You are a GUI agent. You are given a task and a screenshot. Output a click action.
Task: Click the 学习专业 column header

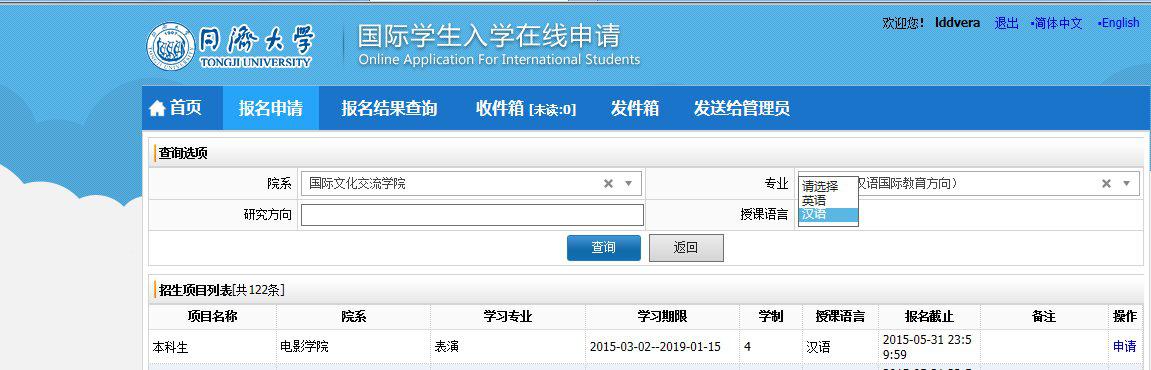(x=507, y=316)
